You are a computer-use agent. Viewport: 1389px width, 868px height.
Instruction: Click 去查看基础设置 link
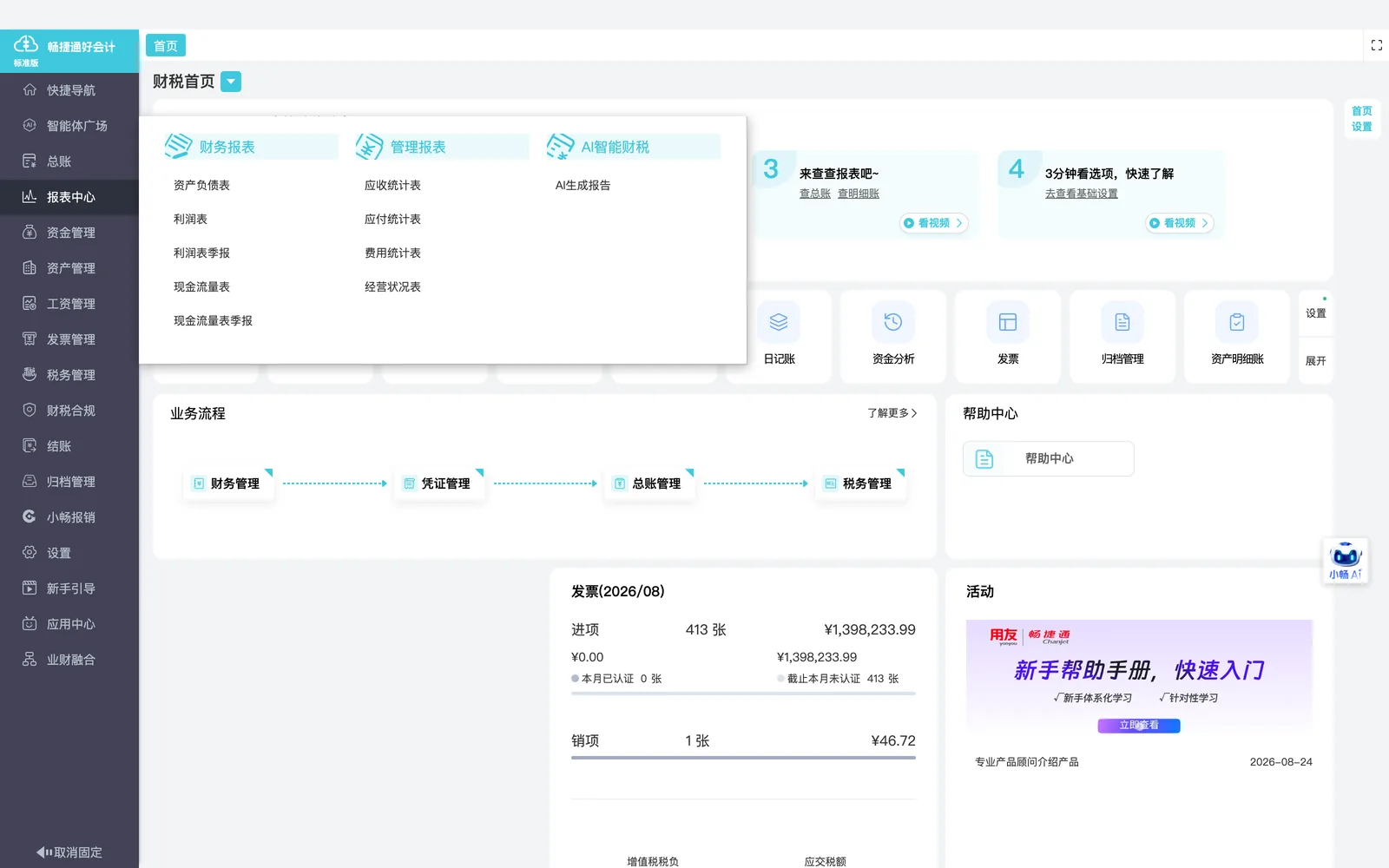[x=1082, y=194]
